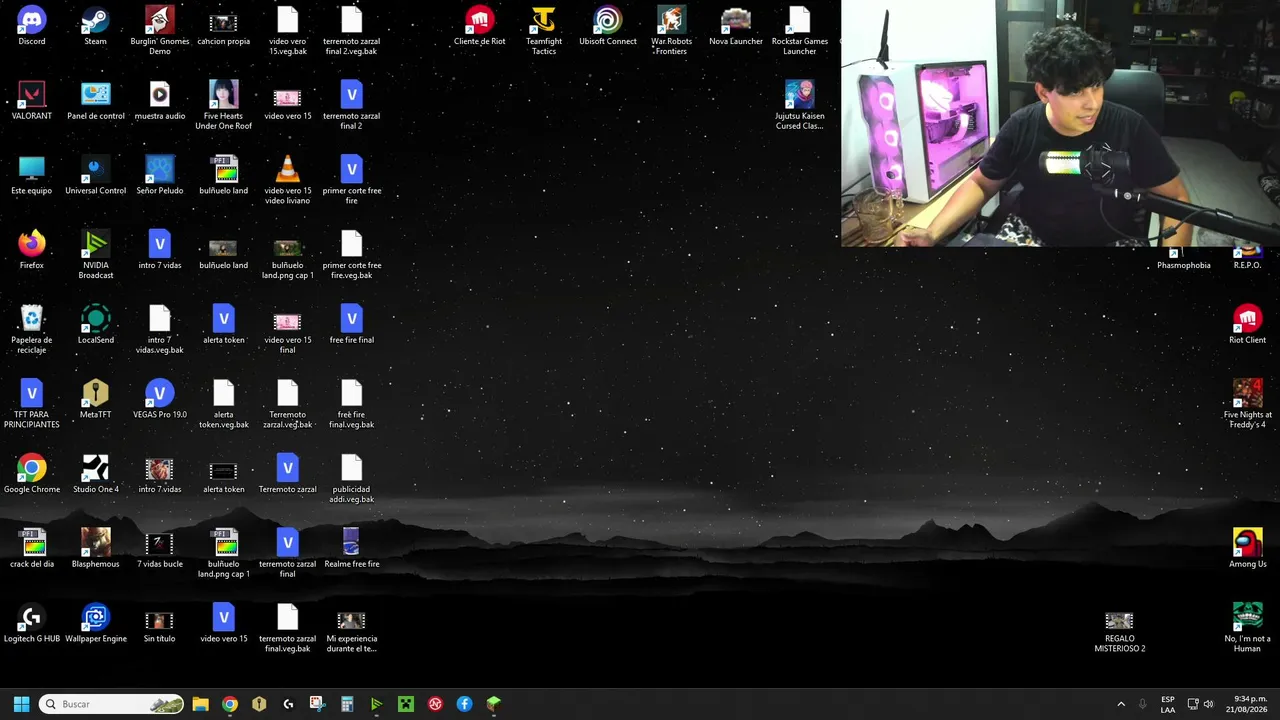The height and width of the screenshot is (720, 1280).
Task: Launch Wallpaper Engine shortcut
Action: click(x=95, y=624)
